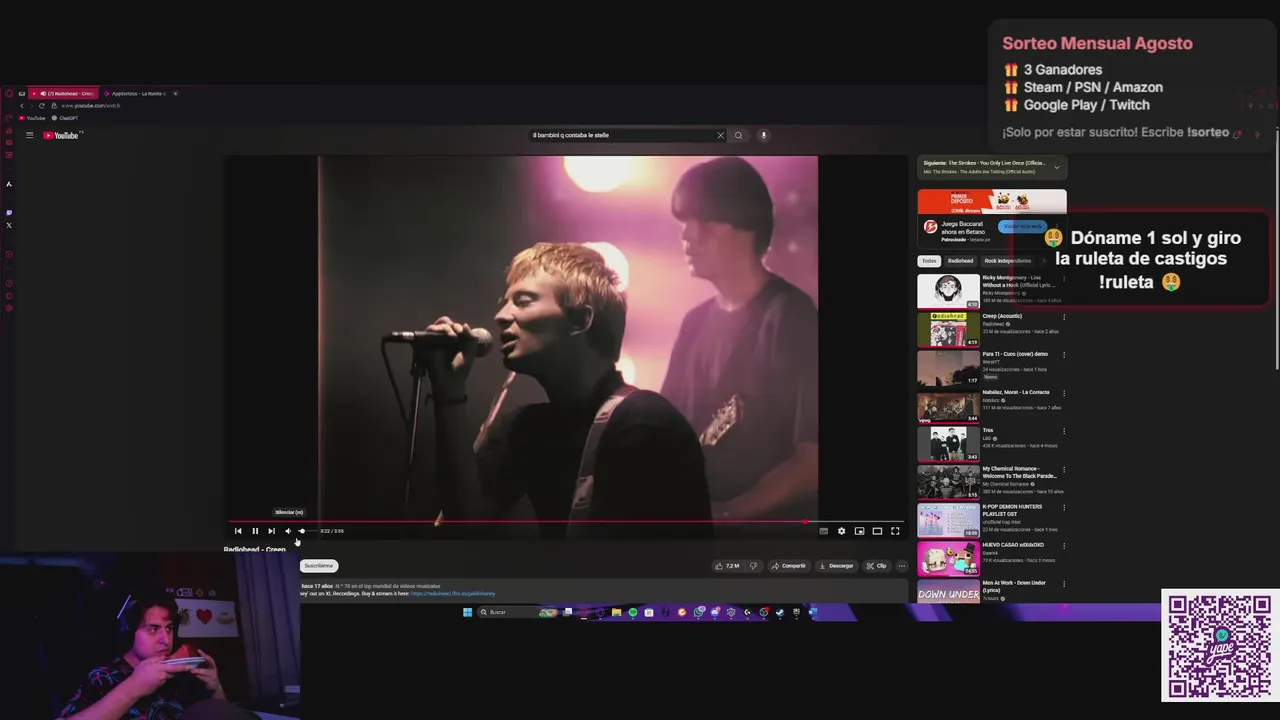Open Ricky Montgomery Line Without a Hook thumbnail
Screen dimensions: 1280x720
[x=949, y=291]
